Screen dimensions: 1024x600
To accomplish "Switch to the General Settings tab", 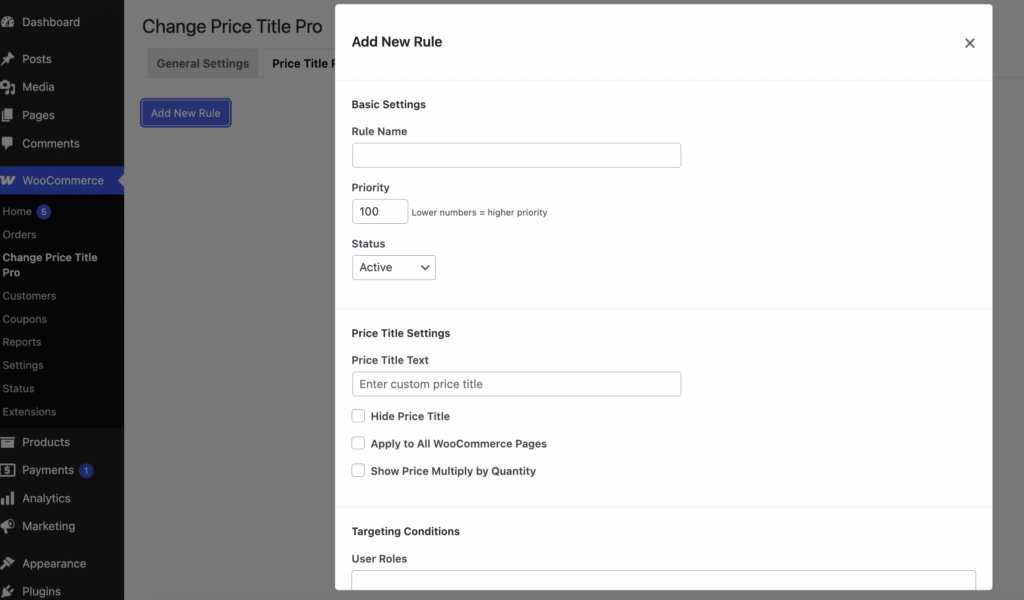I will (203, 63).
